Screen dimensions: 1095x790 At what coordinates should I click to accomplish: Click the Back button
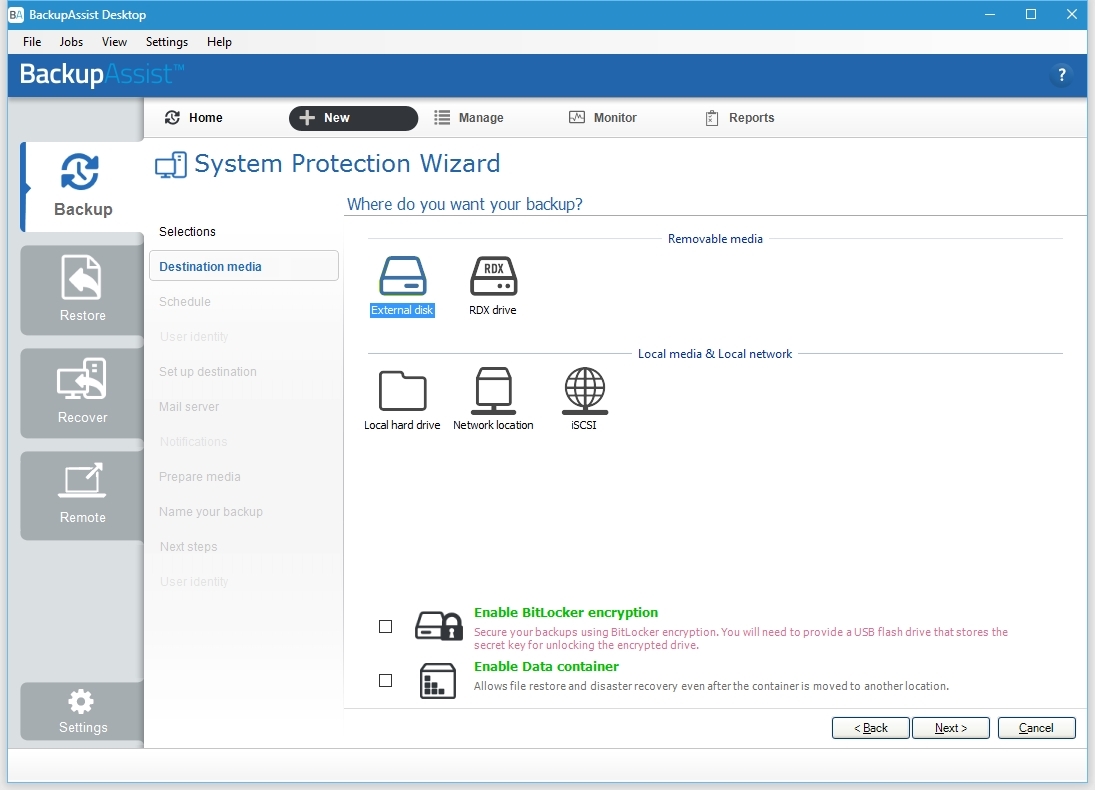click(870, 728)
